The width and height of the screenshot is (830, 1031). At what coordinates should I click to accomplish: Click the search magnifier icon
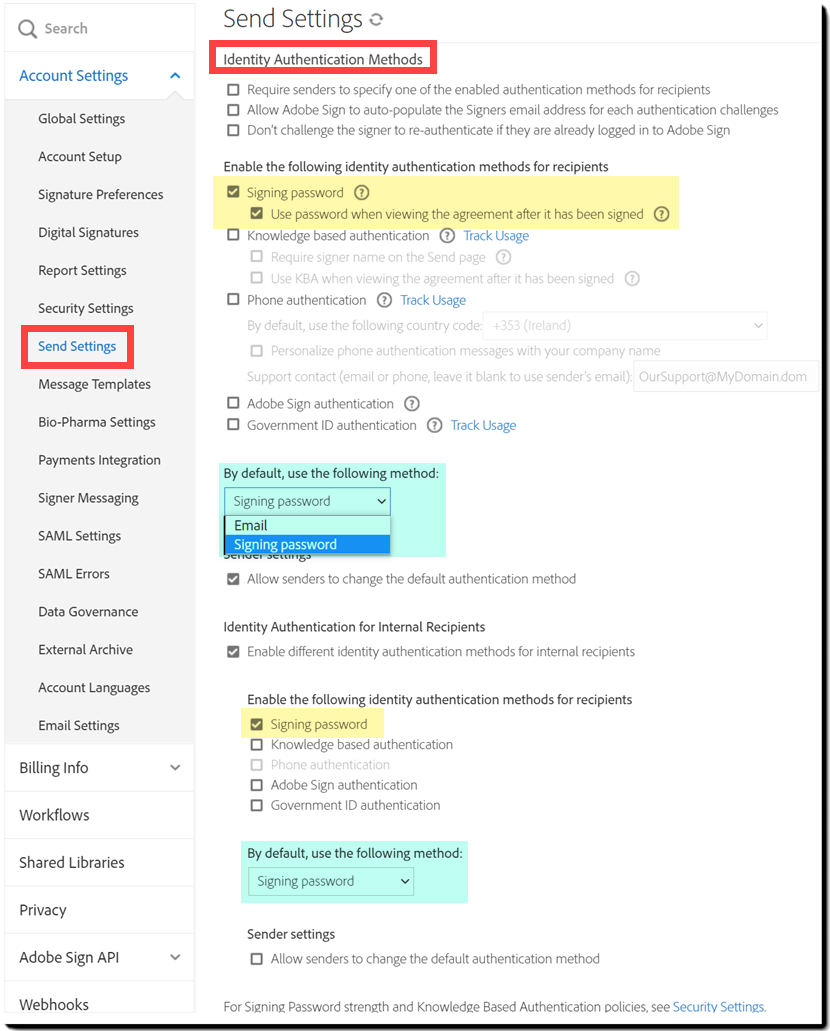pos(28,29)
